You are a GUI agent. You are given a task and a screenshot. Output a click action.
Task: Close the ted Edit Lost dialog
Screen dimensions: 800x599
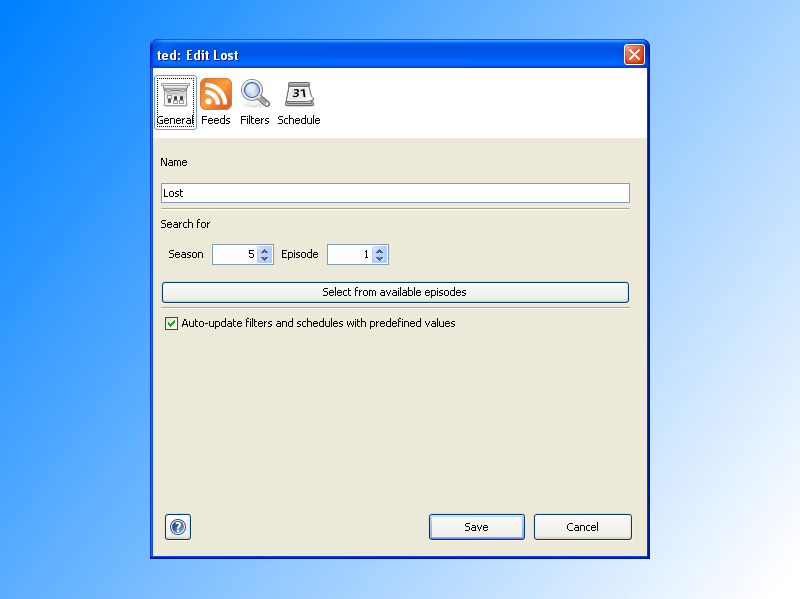[x=634, y=55]
